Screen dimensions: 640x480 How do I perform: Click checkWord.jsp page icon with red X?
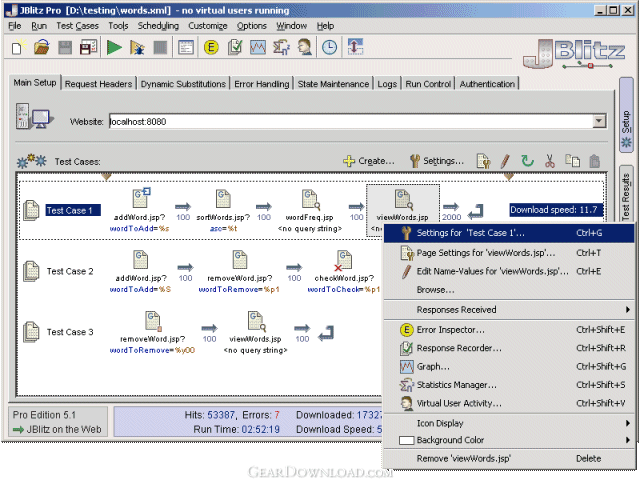(x=343, y=260)
